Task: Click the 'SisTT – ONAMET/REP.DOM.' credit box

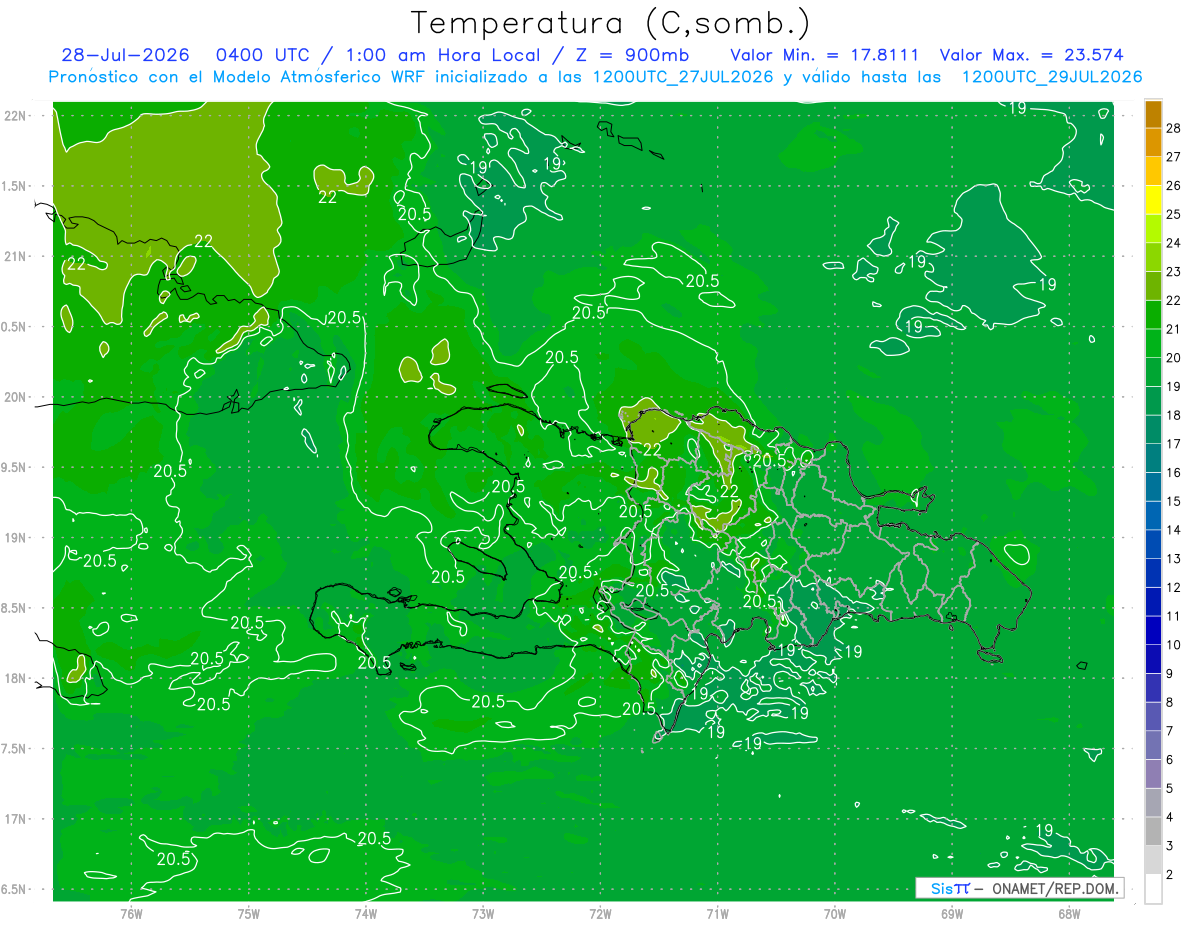Action: pos(1019,888)
